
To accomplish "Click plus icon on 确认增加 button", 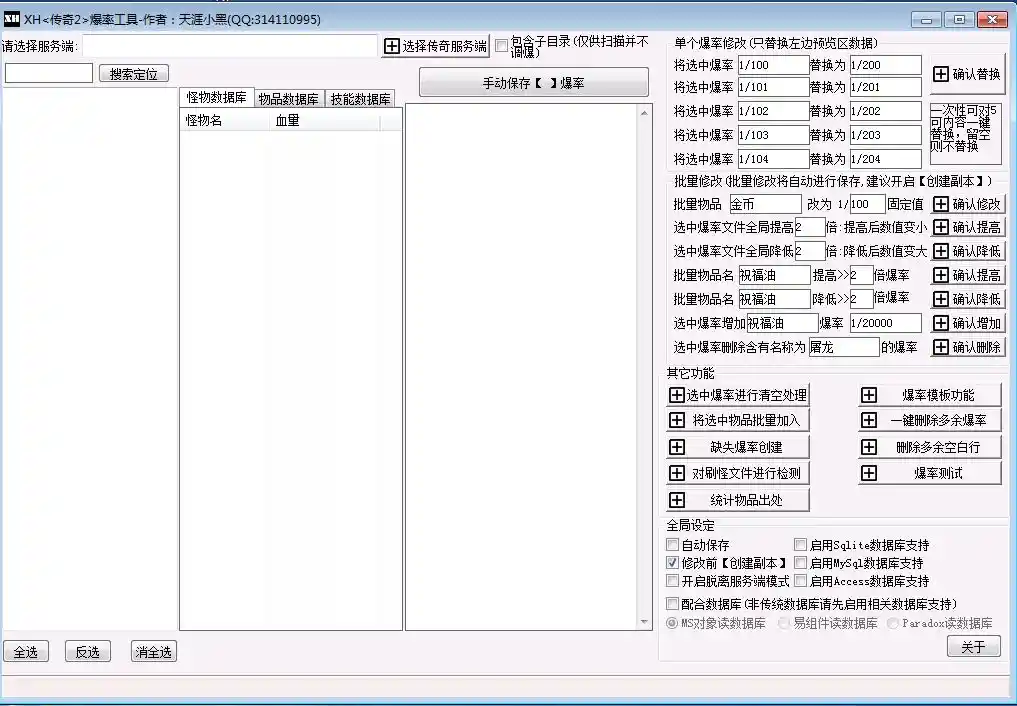I will click(x=940, y=323).
